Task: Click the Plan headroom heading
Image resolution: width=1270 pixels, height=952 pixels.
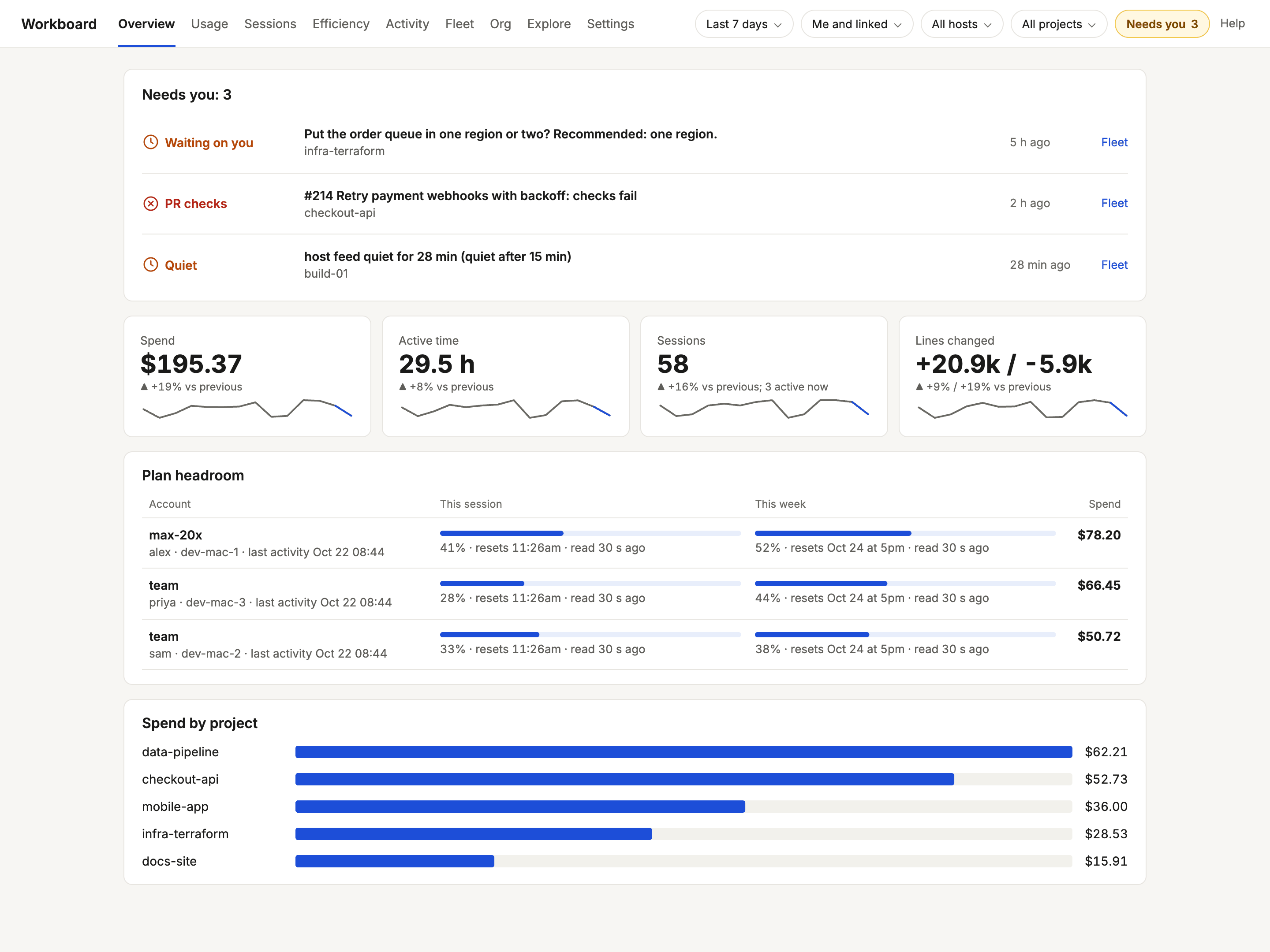Action: [193, 476]
